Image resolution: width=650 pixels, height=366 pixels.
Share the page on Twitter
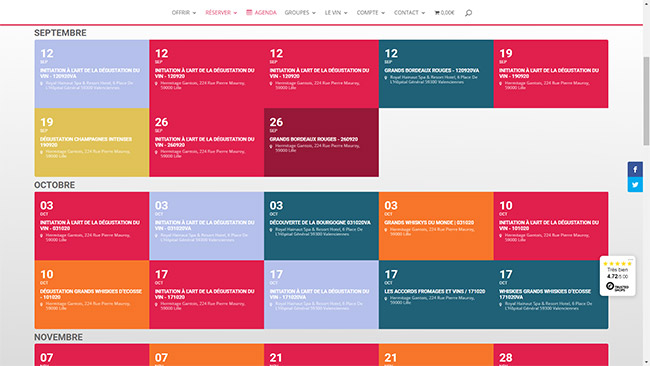(x=635, y=184)
